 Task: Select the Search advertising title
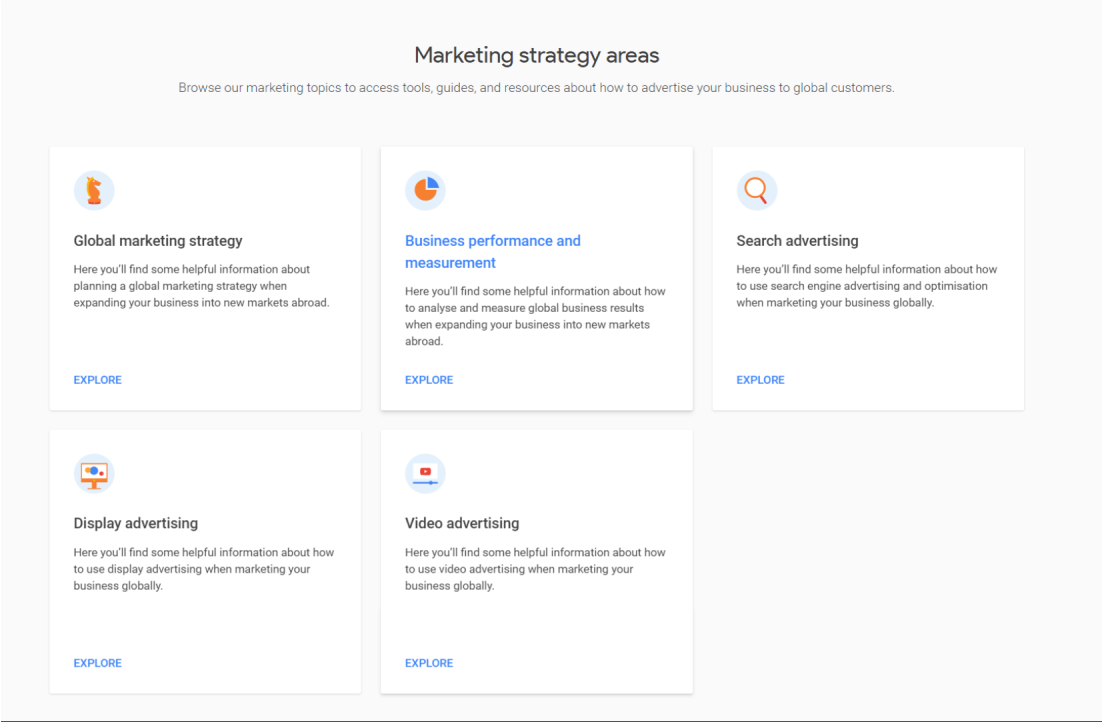tap(797, 241)
